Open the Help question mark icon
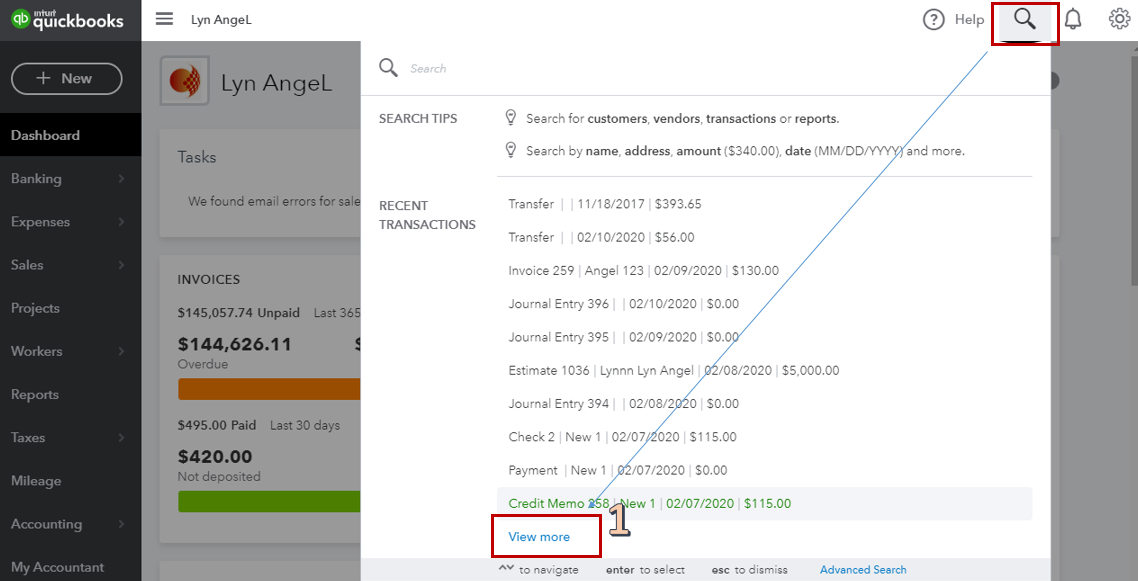The width and height of the screenshot is (1138, 581). pyautogui.click(x=933, y=20)
